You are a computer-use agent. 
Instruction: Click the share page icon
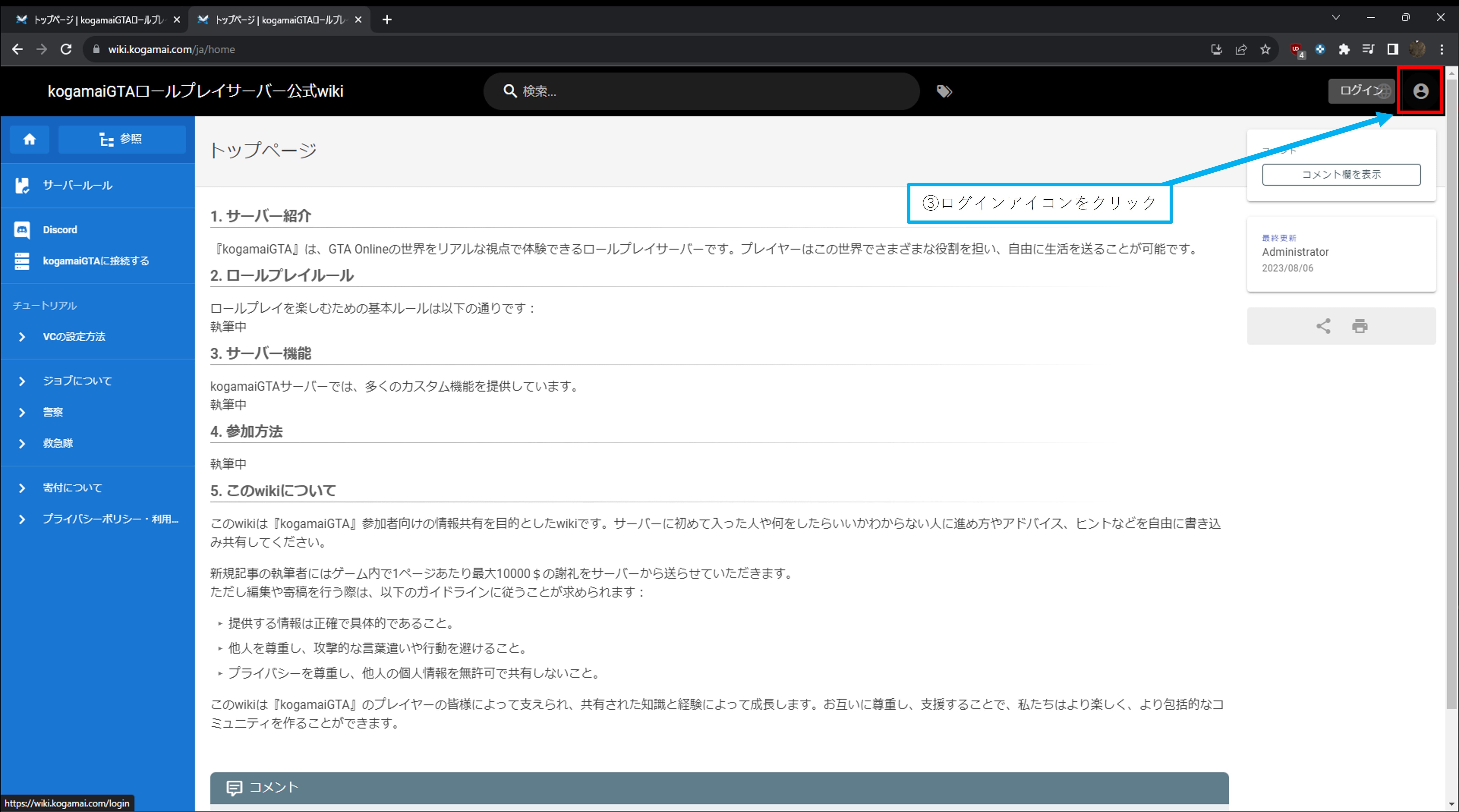click(1323, 326)
